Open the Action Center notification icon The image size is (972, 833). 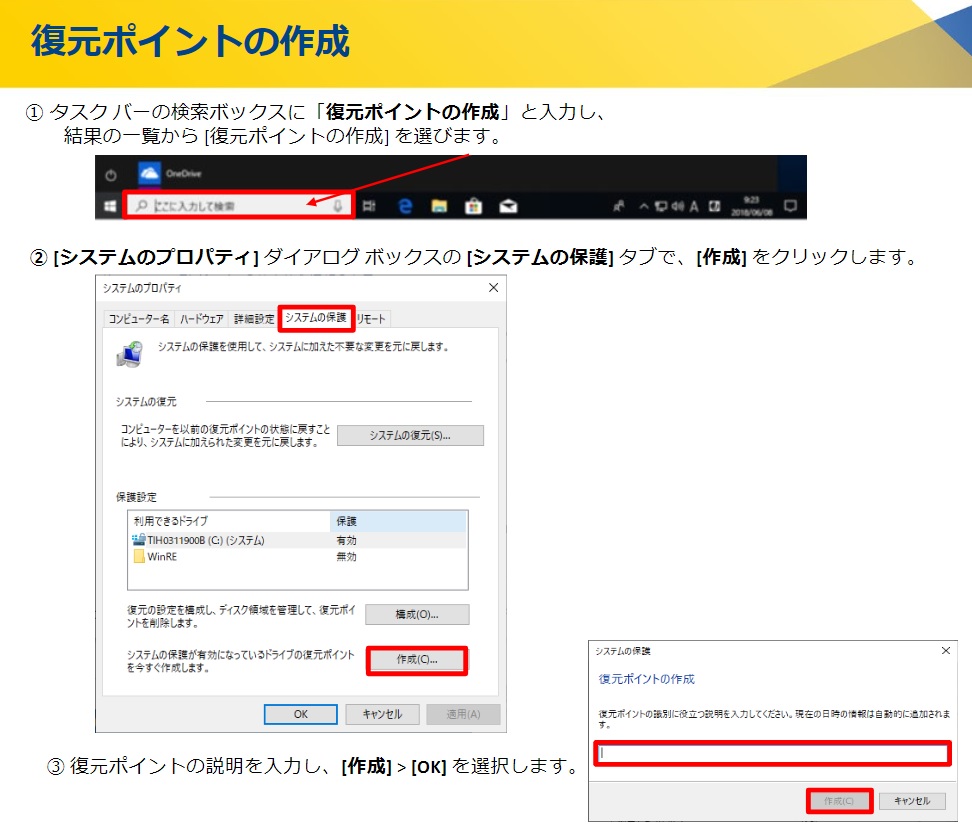[x=790, y=206]
